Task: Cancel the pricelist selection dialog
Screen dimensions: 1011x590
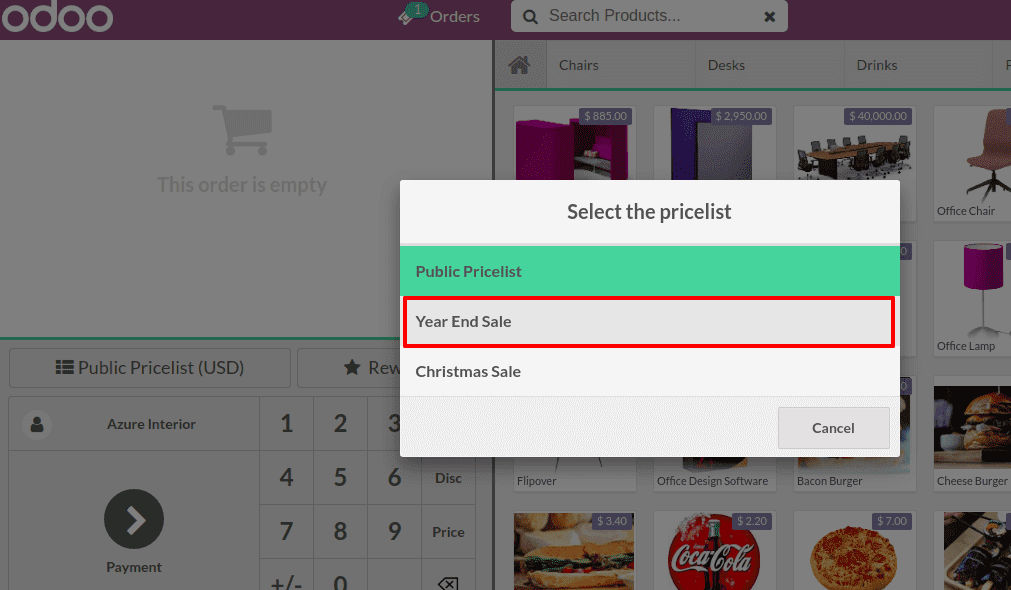Action: coord(833,428)
